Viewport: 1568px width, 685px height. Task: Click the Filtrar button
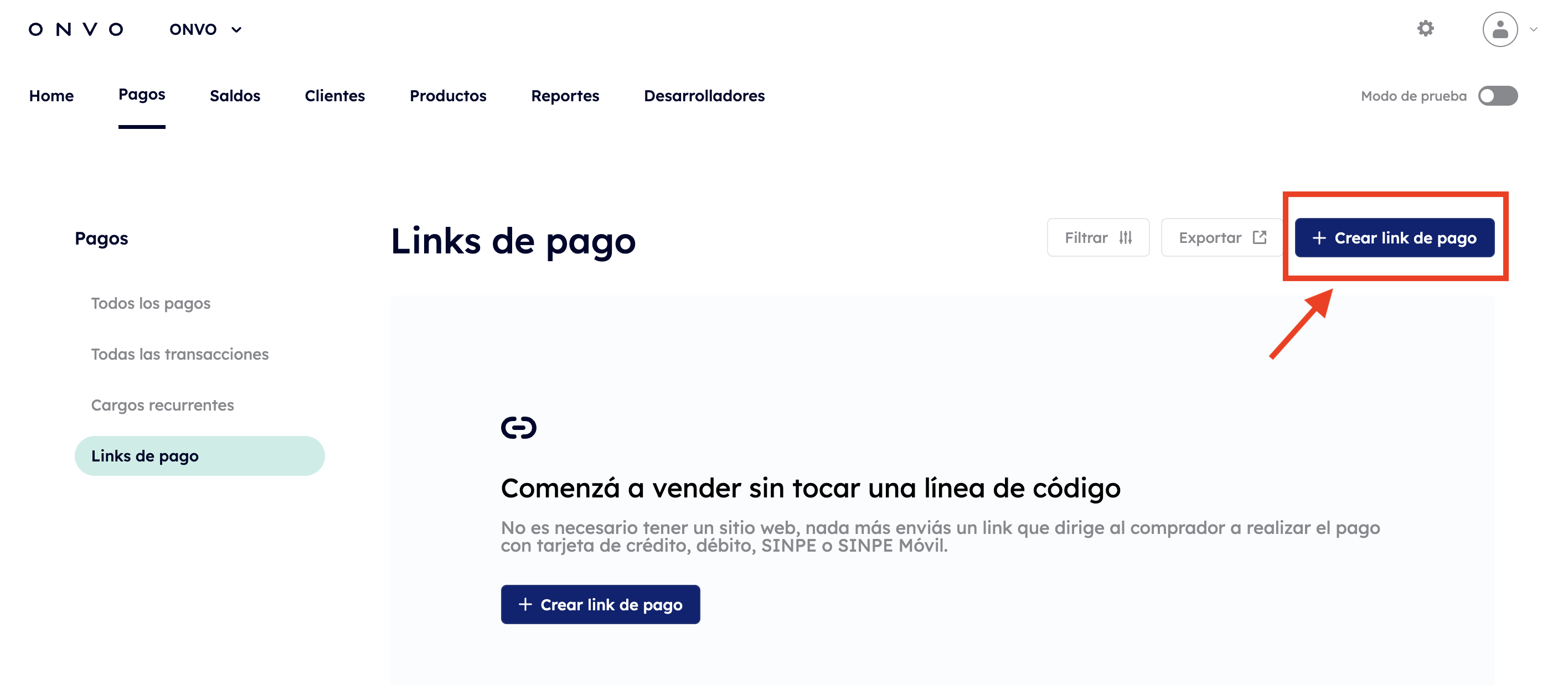1098,237
